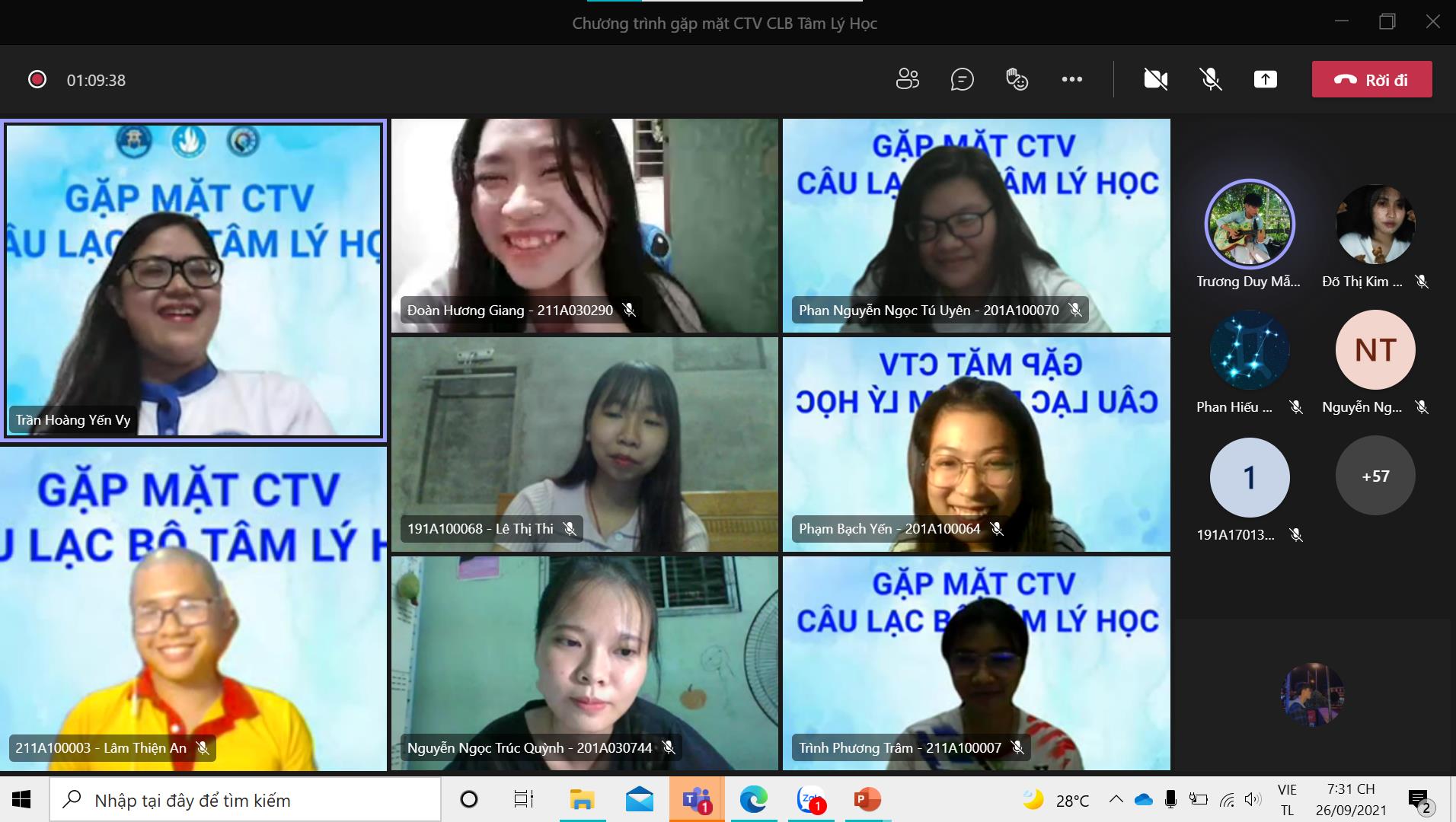The width and height of the screenshot is (1456, 822).
Task: Click the Windows taskbar search box
Action: point(245,800)
